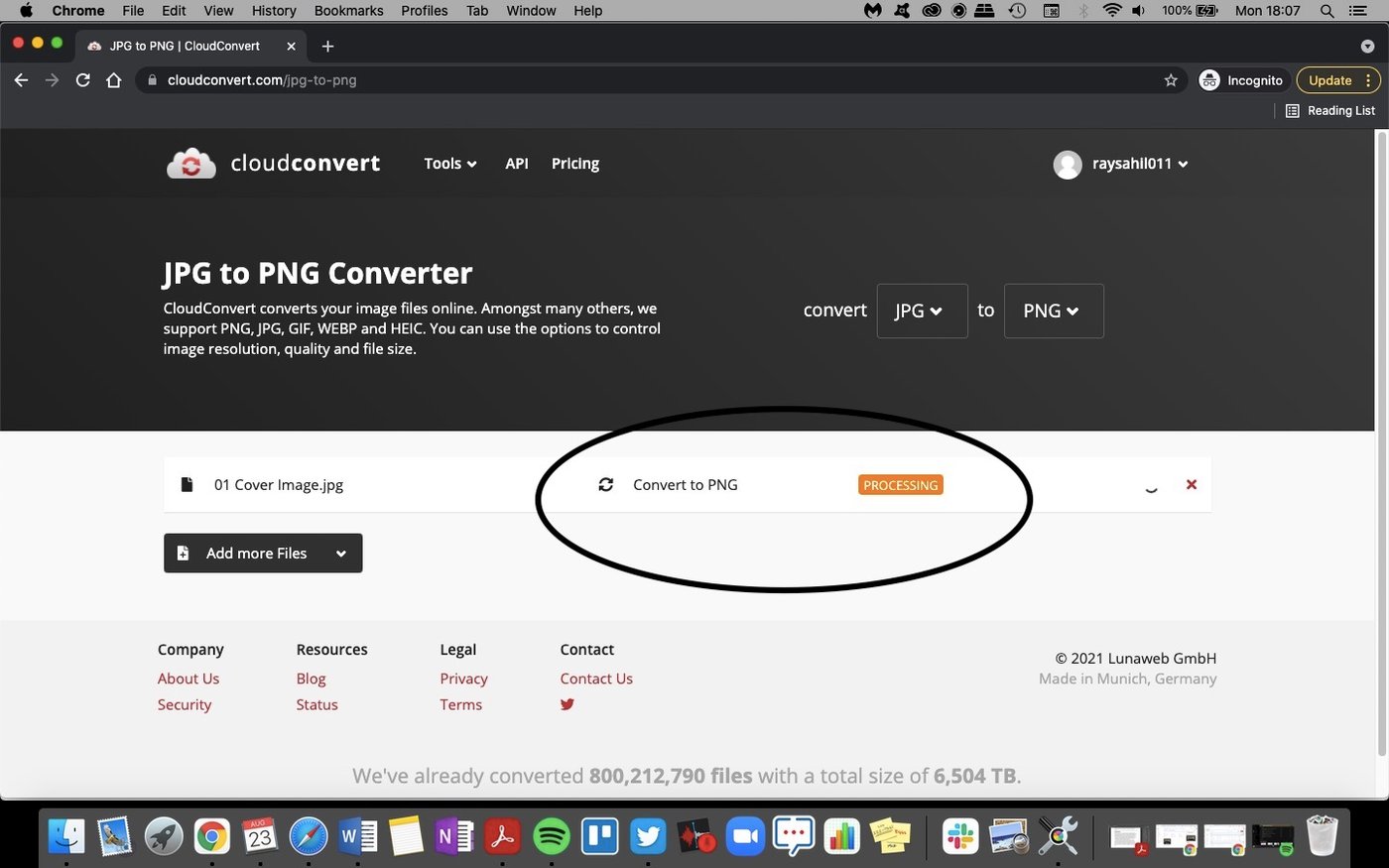Open Numbers chart app in dock
Image resolution: width=1389 pixels, height=868 pixels.
click(841, 836)
